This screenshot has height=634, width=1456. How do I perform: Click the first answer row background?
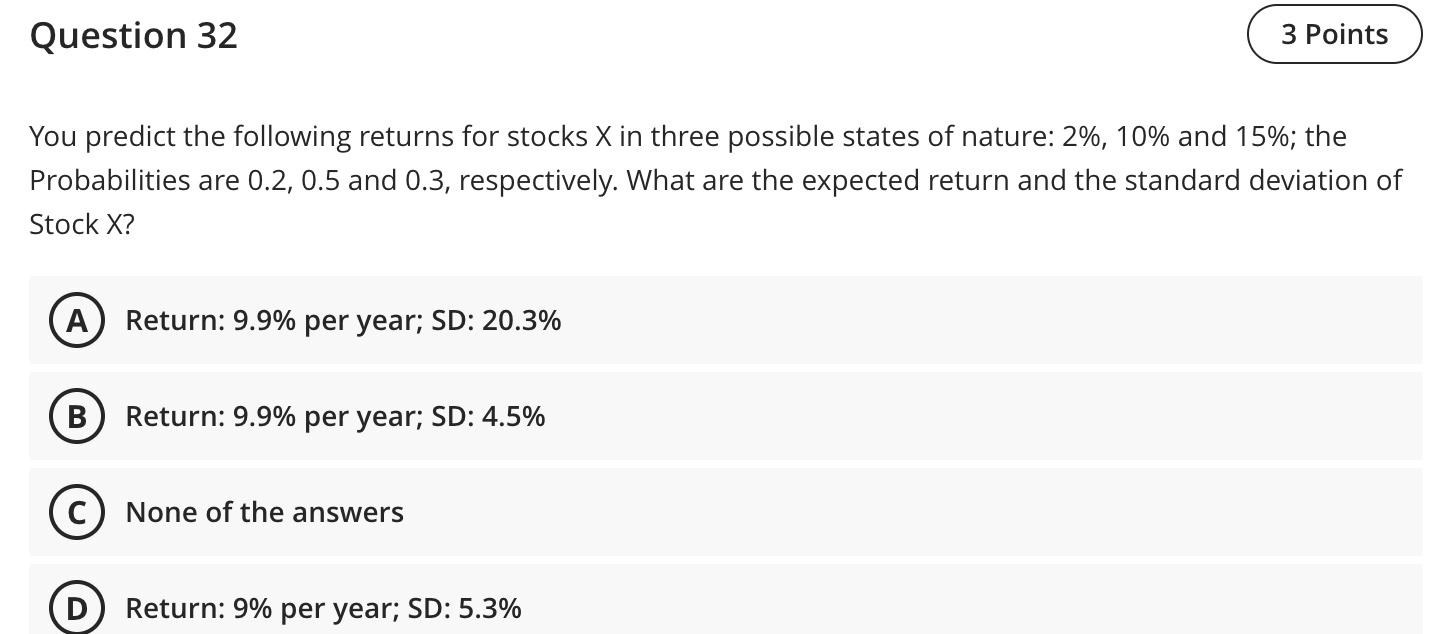tap(900, 320)
